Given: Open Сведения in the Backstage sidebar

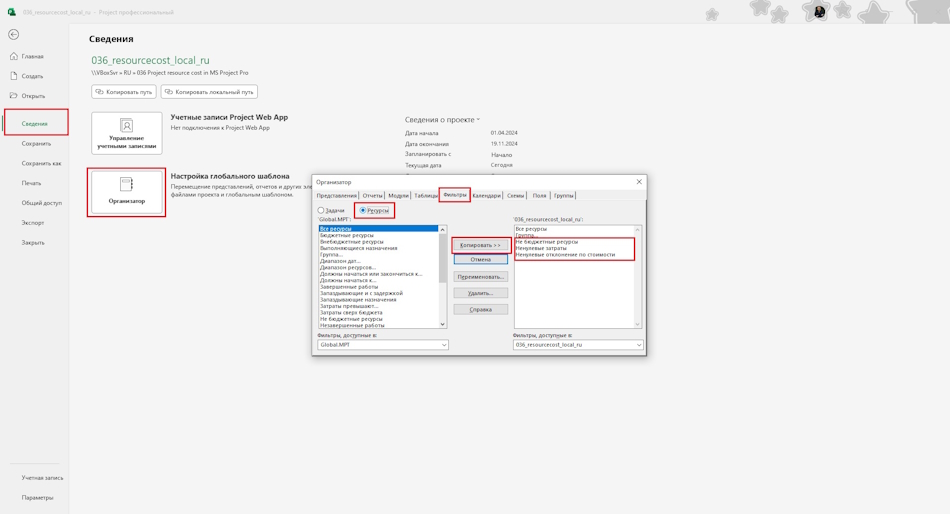Looking at the screenshot, I should tap(35, 123).
